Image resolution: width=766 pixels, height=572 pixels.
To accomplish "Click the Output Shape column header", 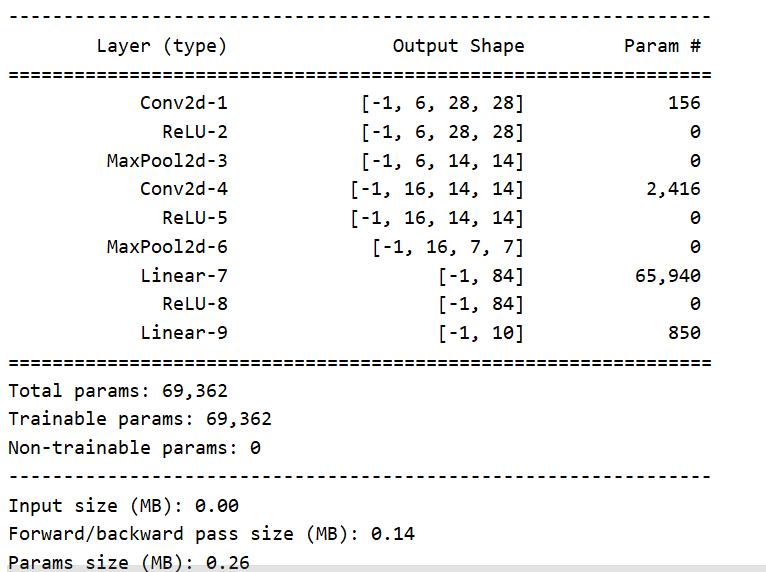I will [x=458, y=46].
